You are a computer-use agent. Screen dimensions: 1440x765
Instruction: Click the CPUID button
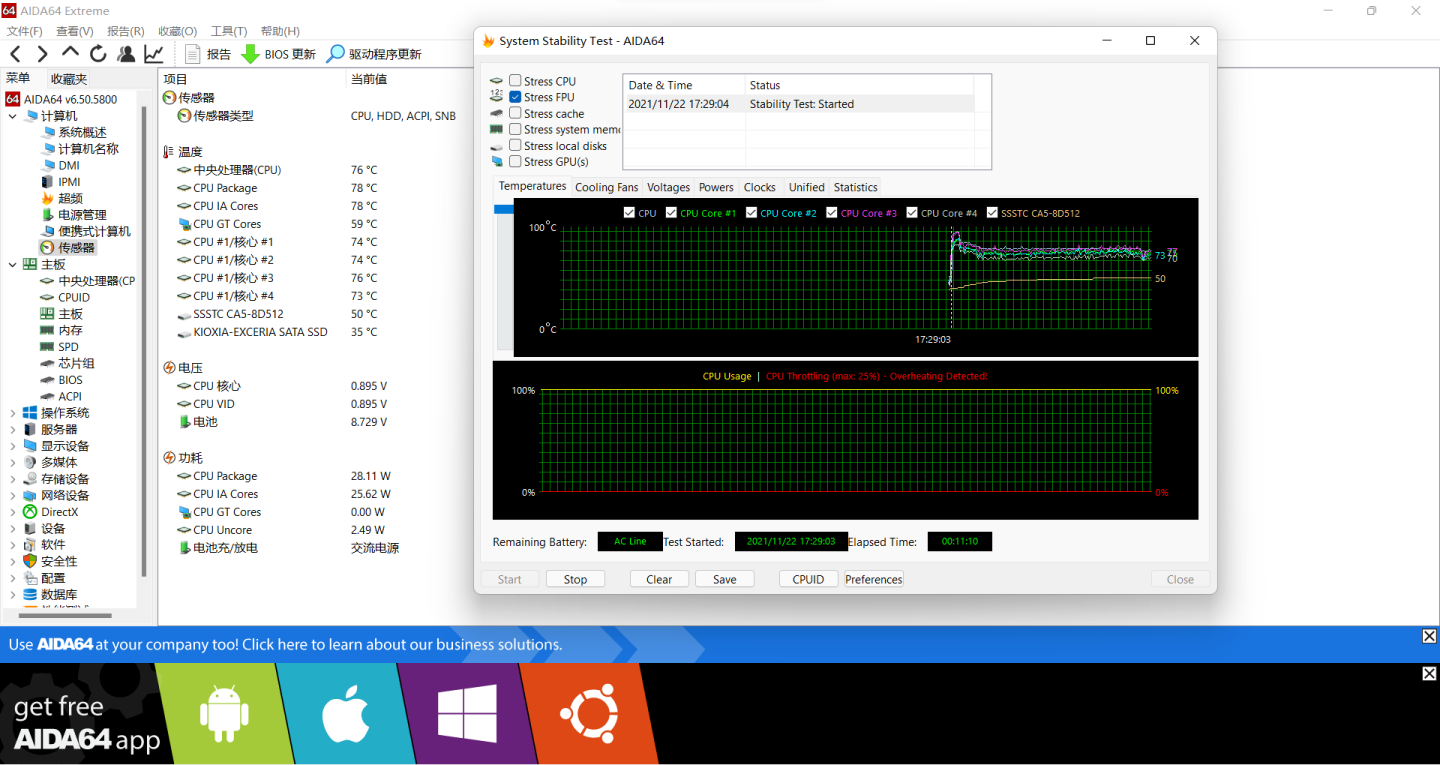[808, 579]
